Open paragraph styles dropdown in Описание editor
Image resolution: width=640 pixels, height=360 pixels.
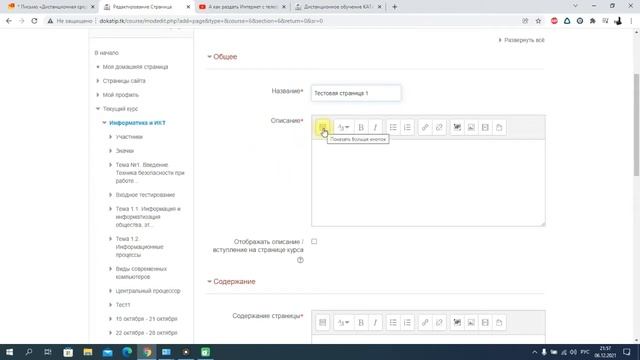343,127
